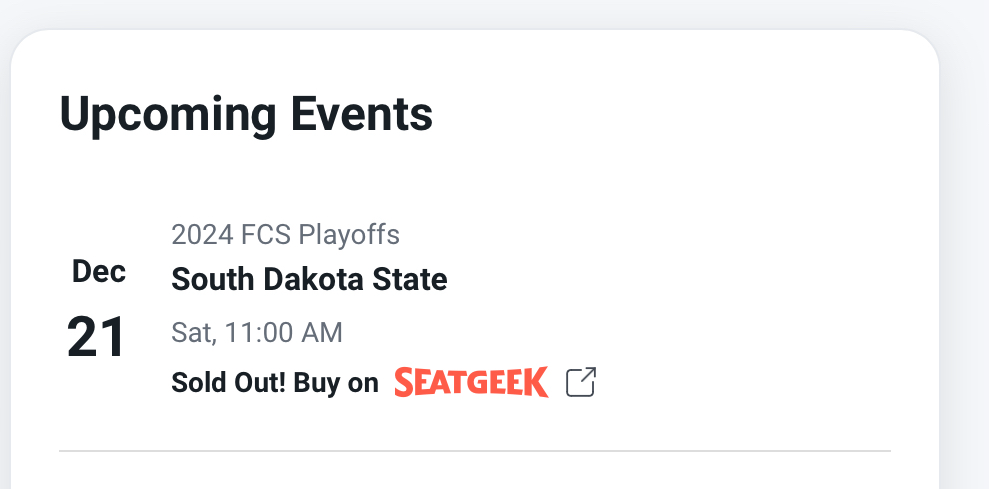Viewport: 989px width, 489px height.
Task: Click the word Playoffs in the event subtitle
Action: tap(349, 235)
